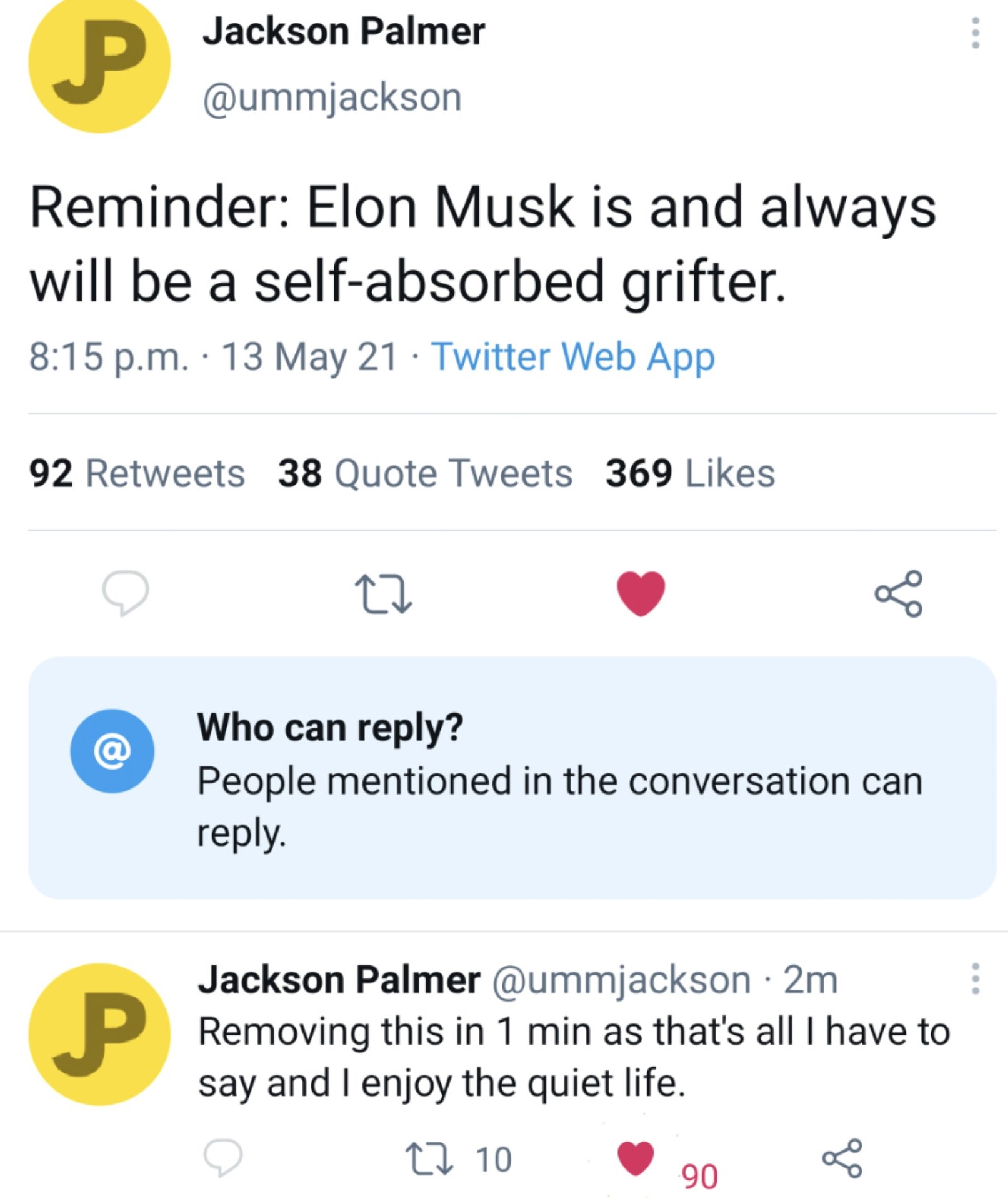Retweet the Elon Musk grifter tweet
Viewport: 1008px width, 1201px height.
(383, 594)
